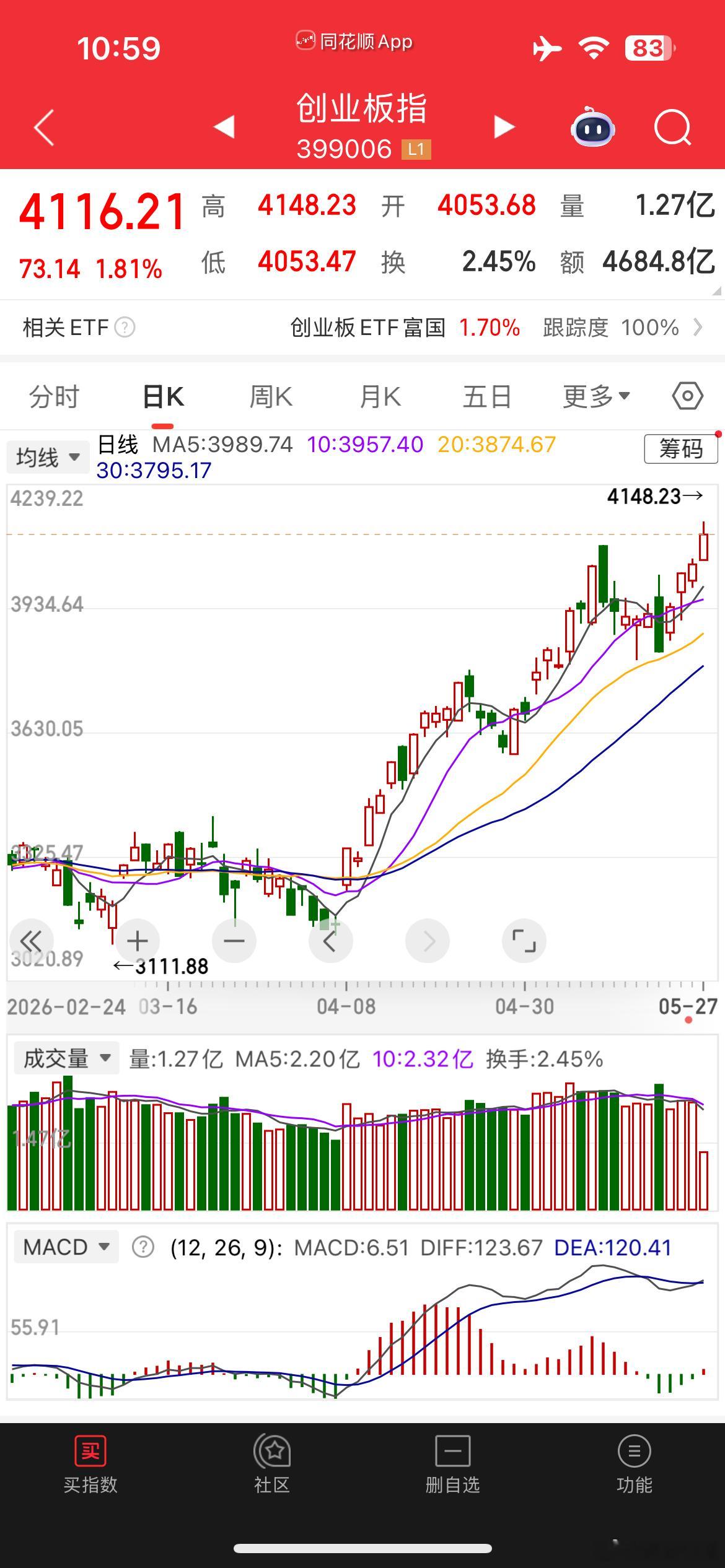Switch to 周K tab

coord(271,396)
